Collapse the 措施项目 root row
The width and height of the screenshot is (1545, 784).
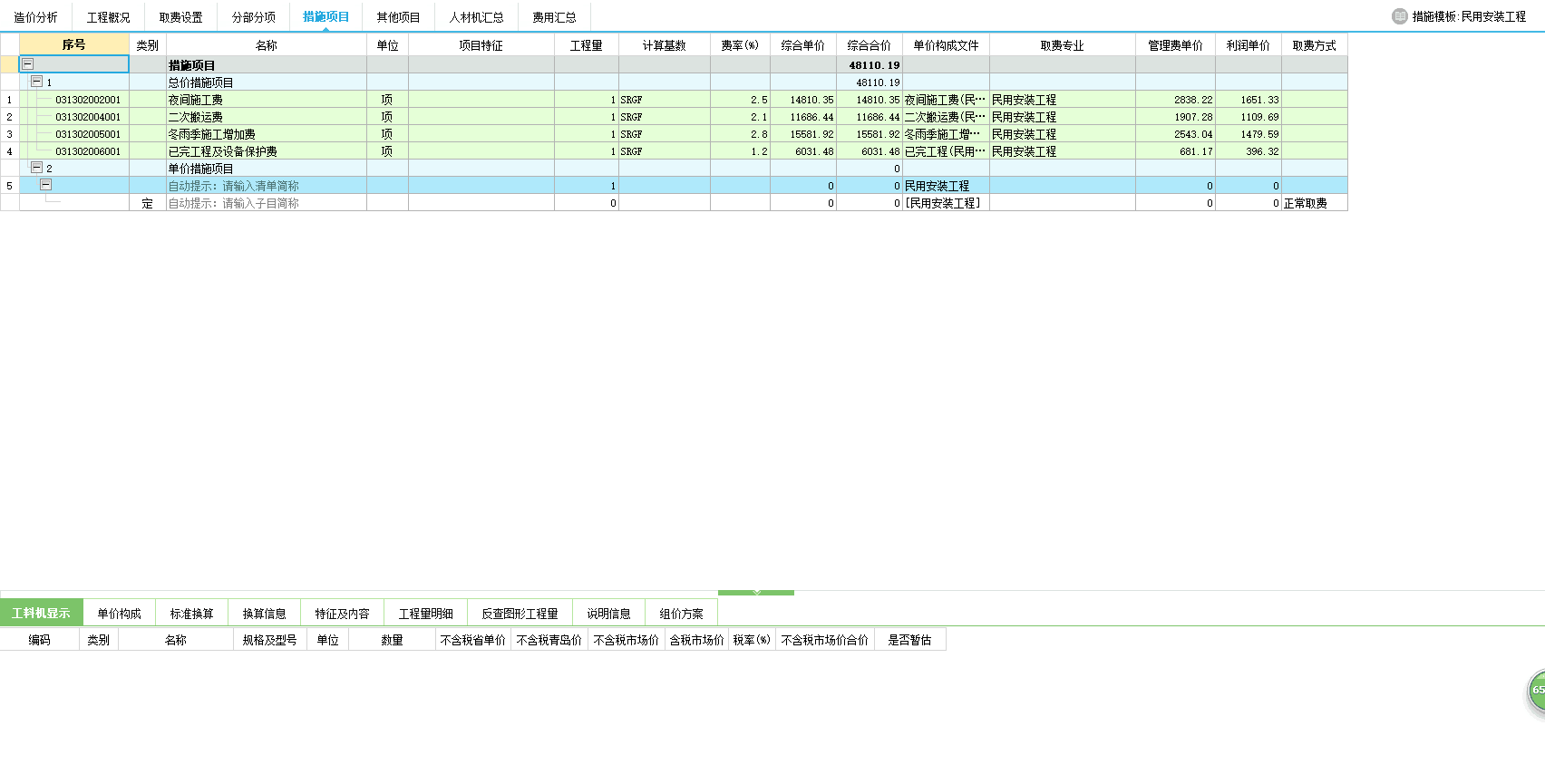[x=28, y=64]
